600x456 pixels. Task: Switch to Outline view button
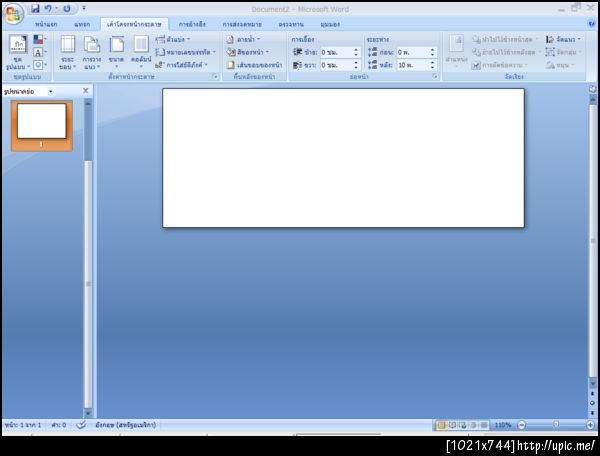pyautogui.click(x=473, y=425)
